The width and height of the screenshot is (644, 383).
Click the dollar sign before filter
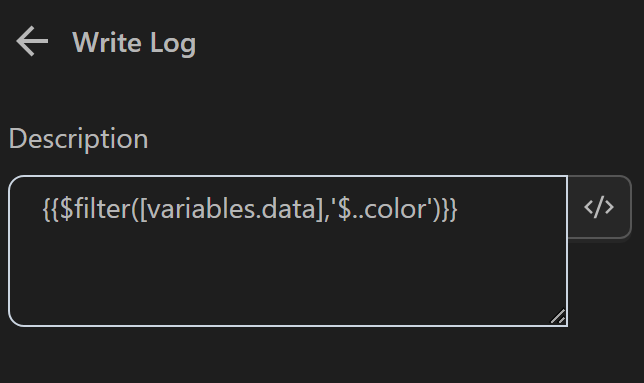tap(67, 209)
